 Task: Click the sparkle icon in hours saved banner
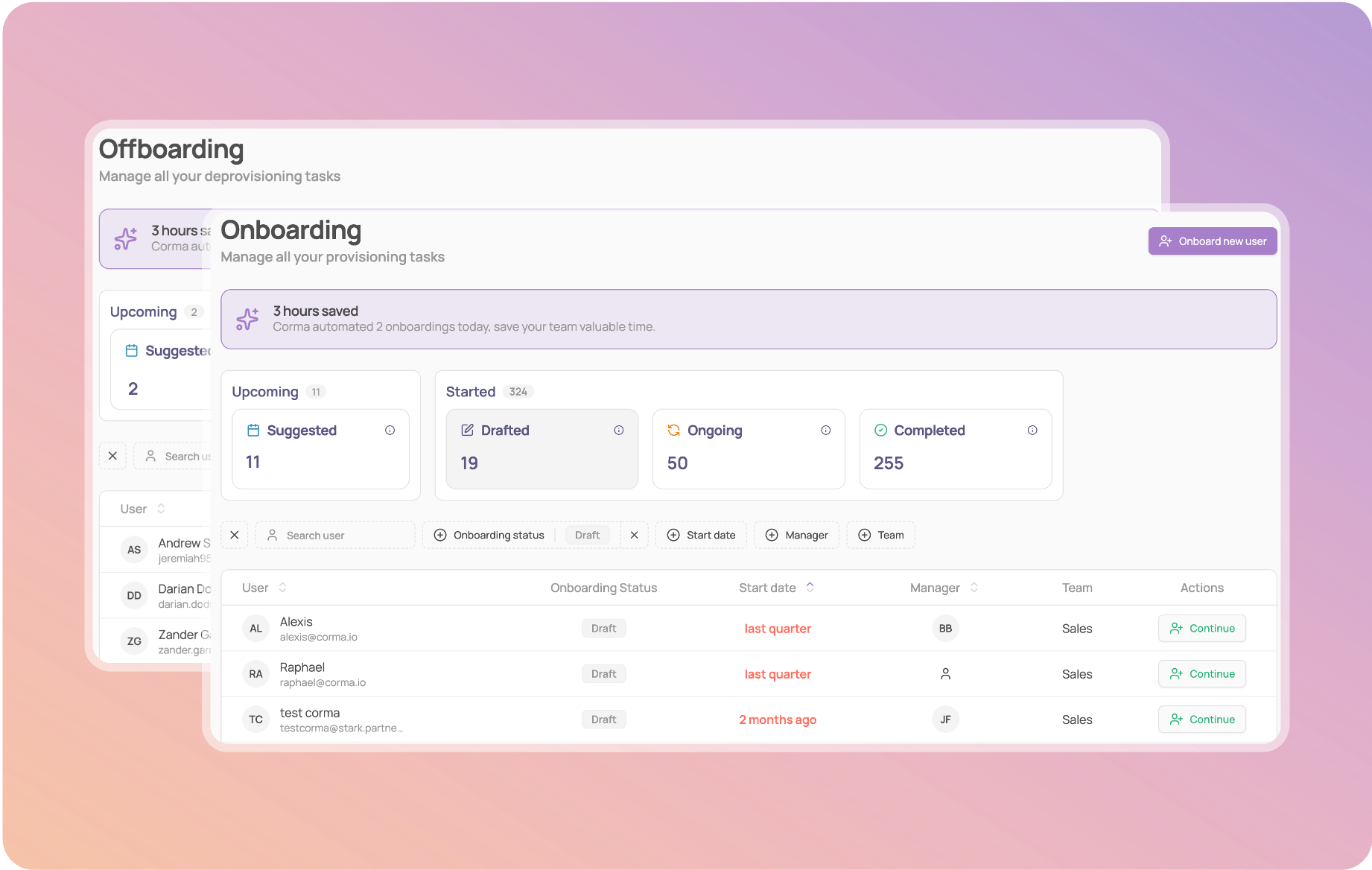coord(247,319)
